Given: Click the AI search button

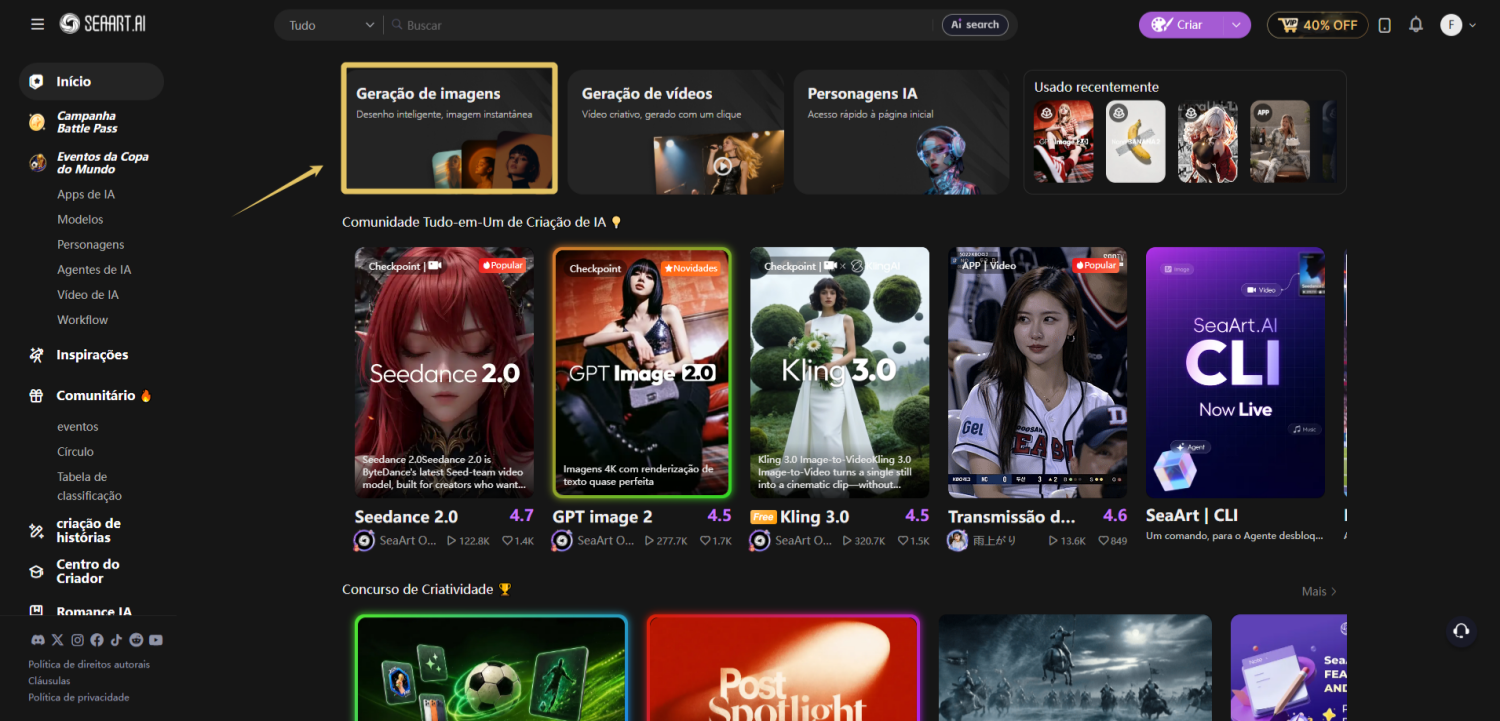Looking at the screenshot, I should coord(975,25).
